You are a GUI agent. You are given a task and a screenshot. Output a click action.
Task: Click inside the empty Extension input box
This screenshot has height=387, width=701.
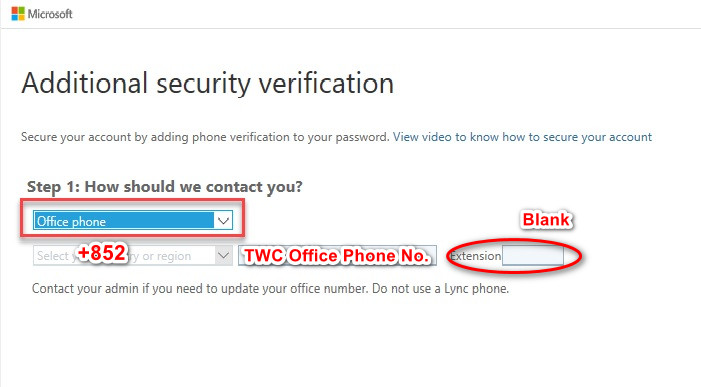pyautogui.click(x=533, y=256)
